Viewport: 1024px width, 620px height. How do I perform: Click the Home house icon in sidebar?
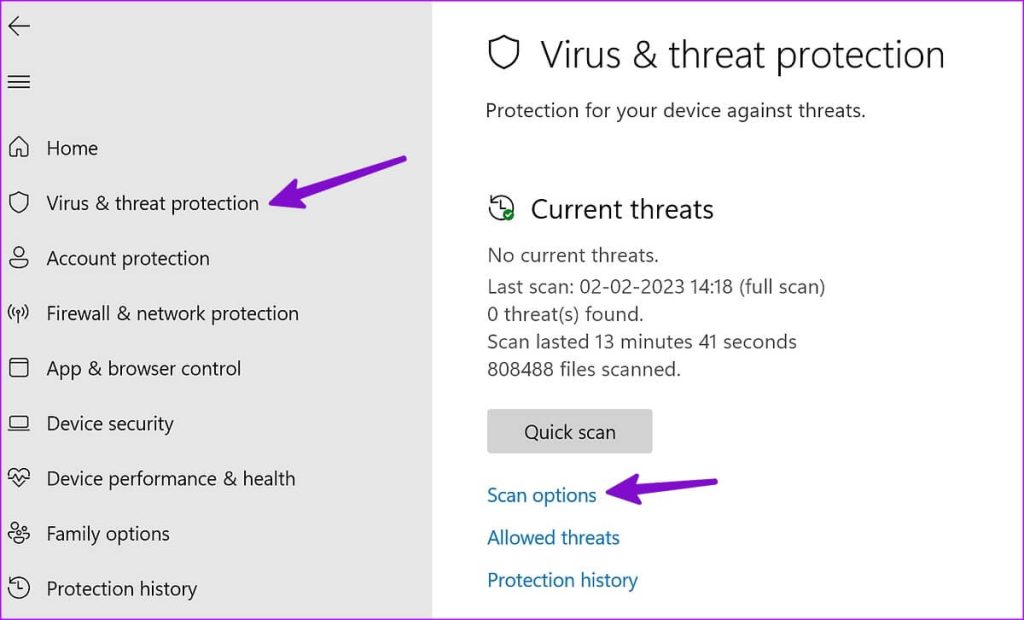click(18, 147)
